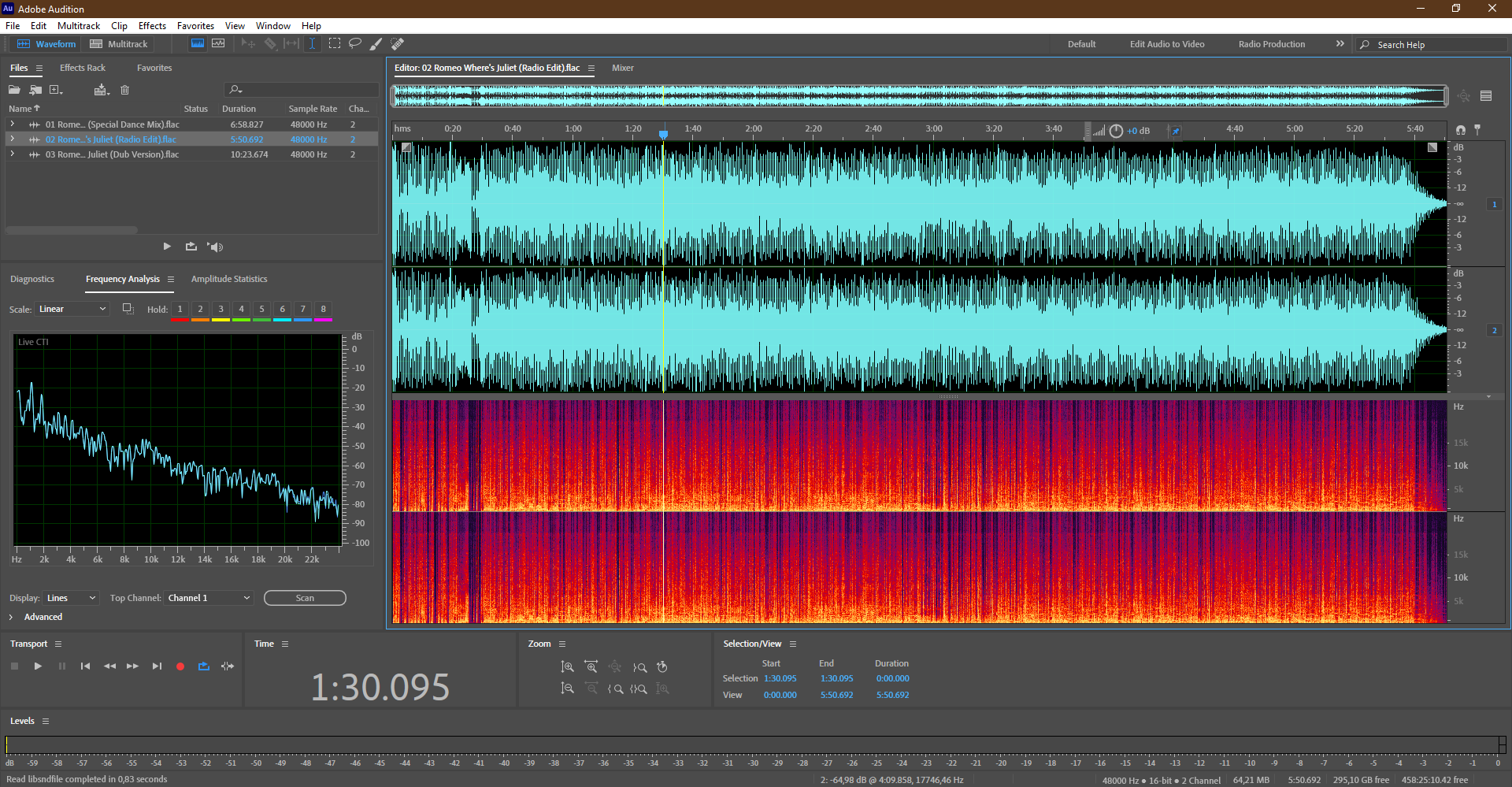Toggle Show Spectral Frequency Display
This screenshot has width=1512, height=787.
pyautogui.click(x=198, y=44)
